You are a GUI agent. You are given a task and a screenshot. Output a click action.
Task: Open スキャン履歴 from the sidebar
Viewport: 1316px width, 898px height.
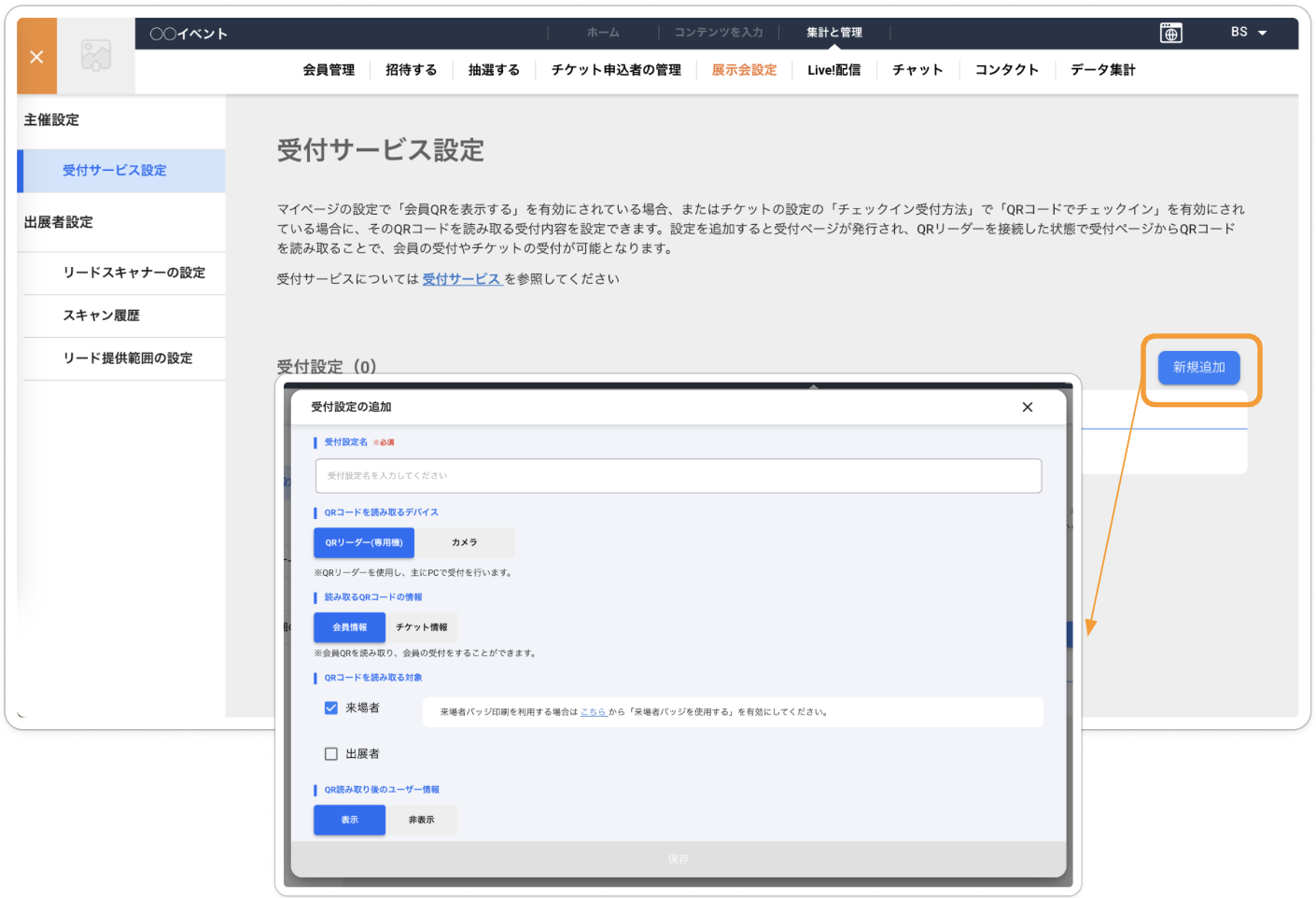point(100,316)
